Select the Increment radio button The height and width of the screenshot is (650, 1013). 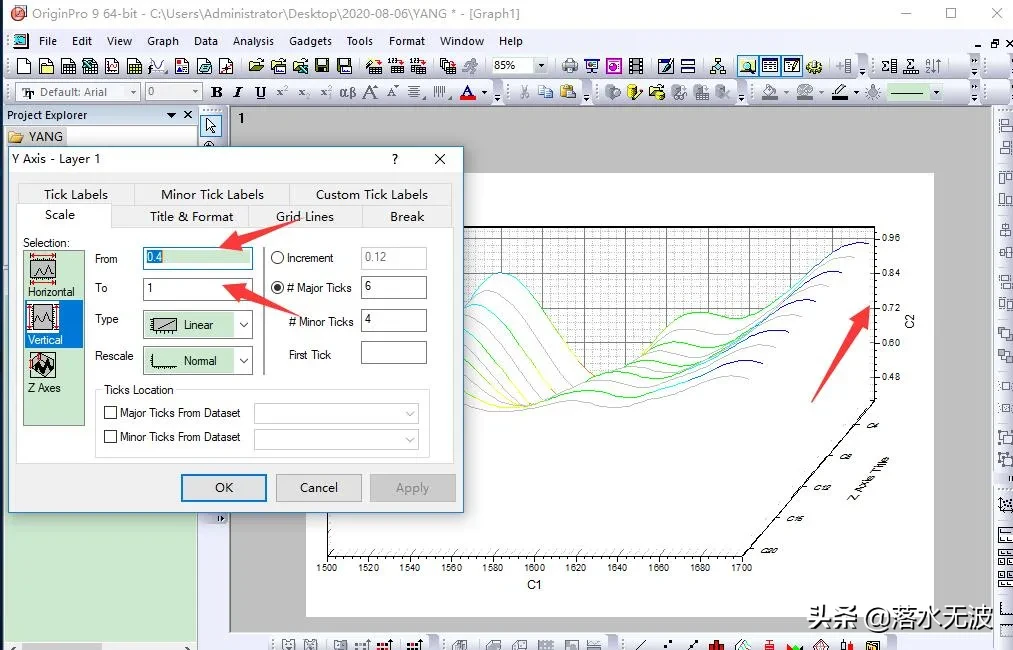coord(278,258)
